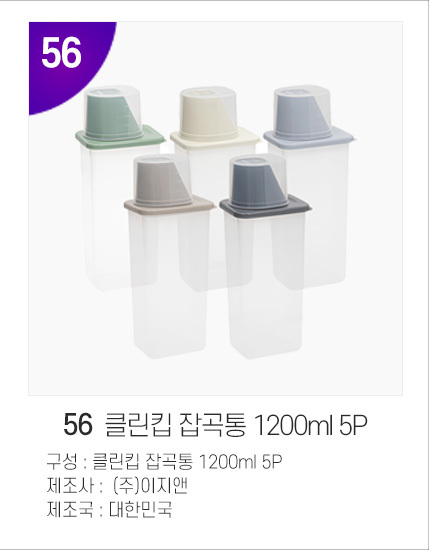Click the transparent body of dark gray container
Screen dimensions: 431x550
(265, 286)
